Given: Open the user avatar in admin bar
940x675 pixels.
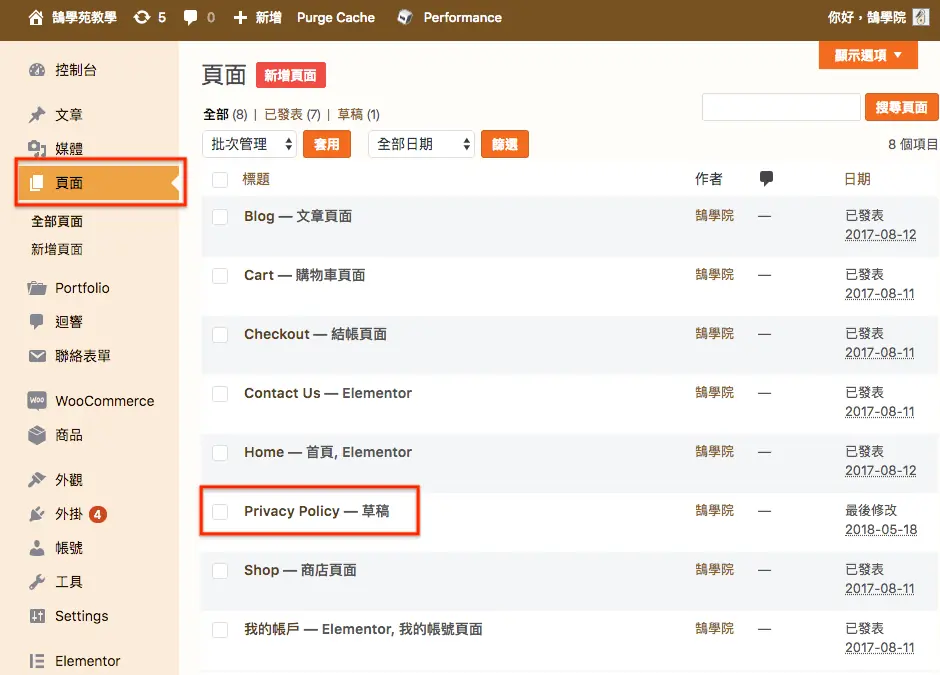Looking at the screenshot, I should click(921, 17).
